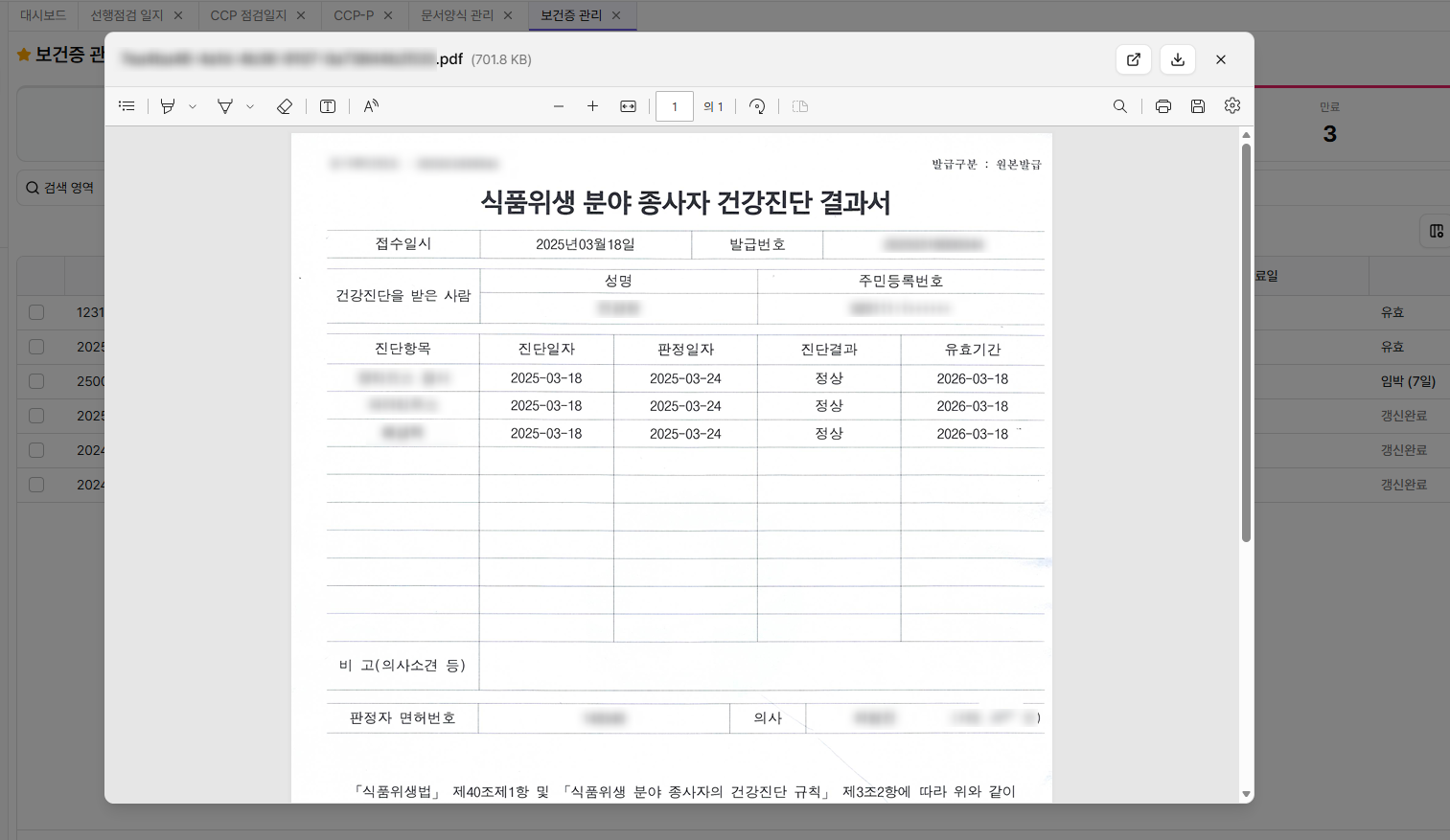Start the read aloud feature
The height and width of the screenshot is (840, 1450).
[371, 106]
